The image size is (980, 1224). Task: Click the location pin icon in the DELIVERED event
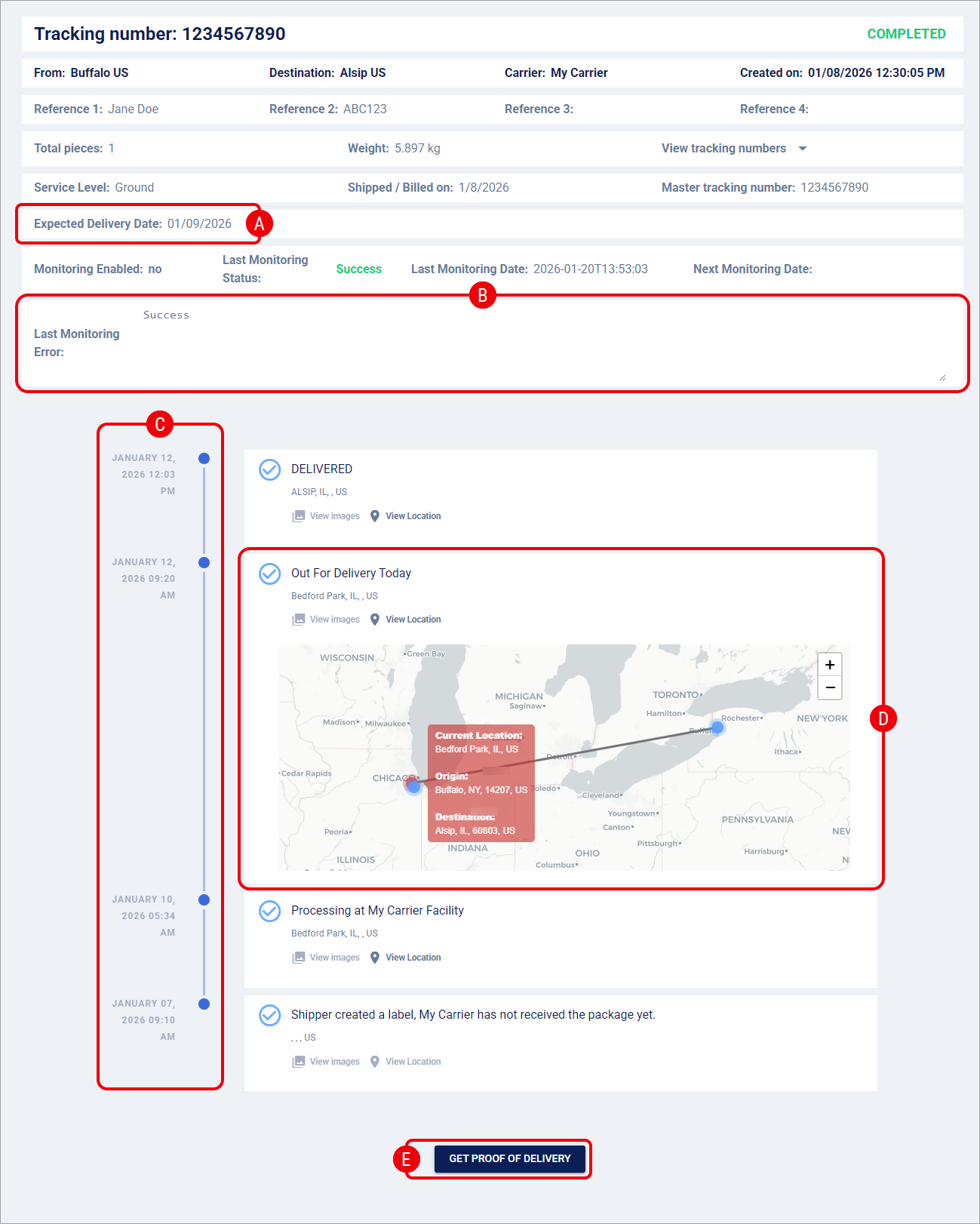click(x=375, y=516)
